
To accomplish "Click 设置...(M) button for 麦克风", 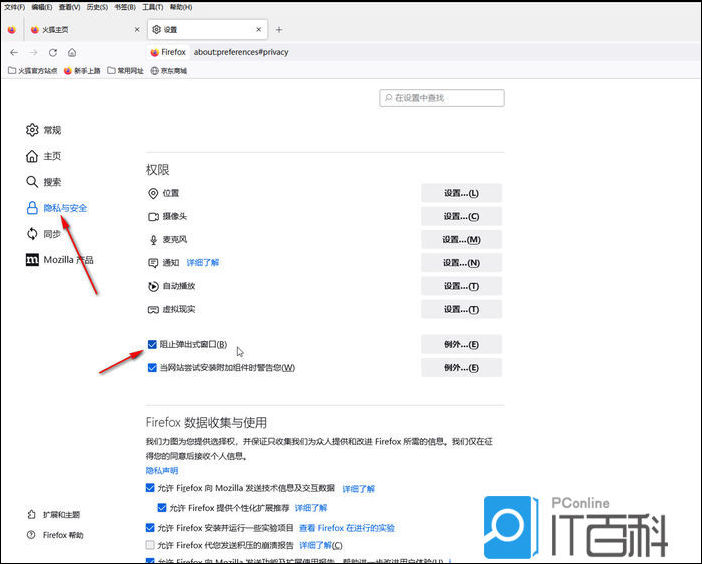I will (x=461, y=240).
